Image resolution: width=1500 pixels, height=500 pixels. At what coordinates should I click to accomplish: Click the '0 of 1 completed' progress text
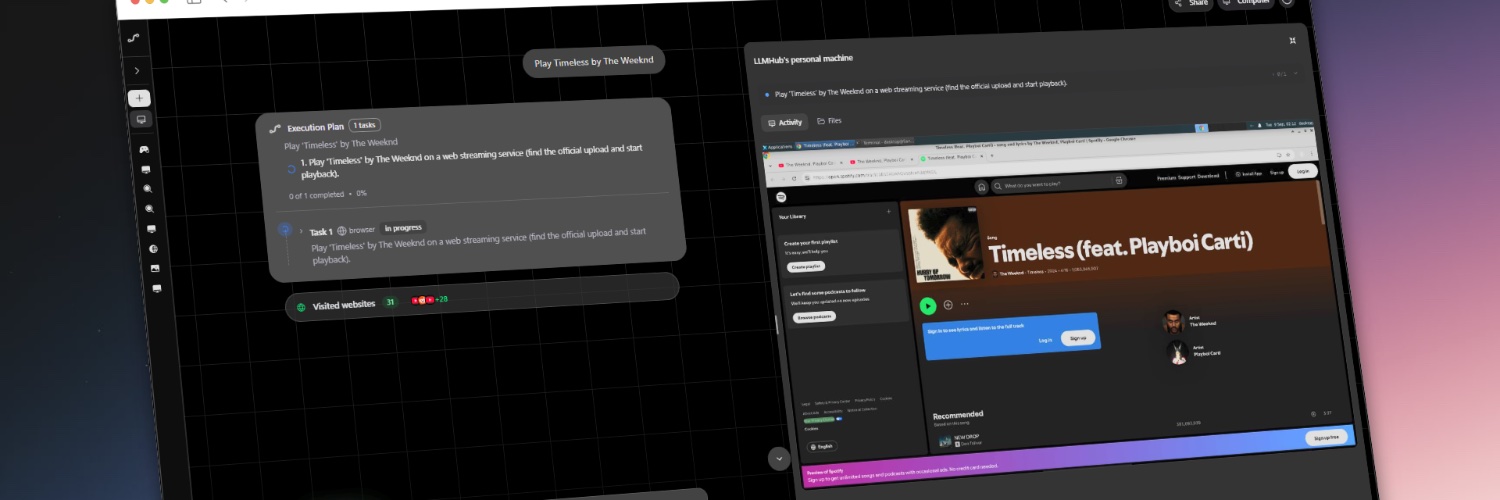[320, 195]
